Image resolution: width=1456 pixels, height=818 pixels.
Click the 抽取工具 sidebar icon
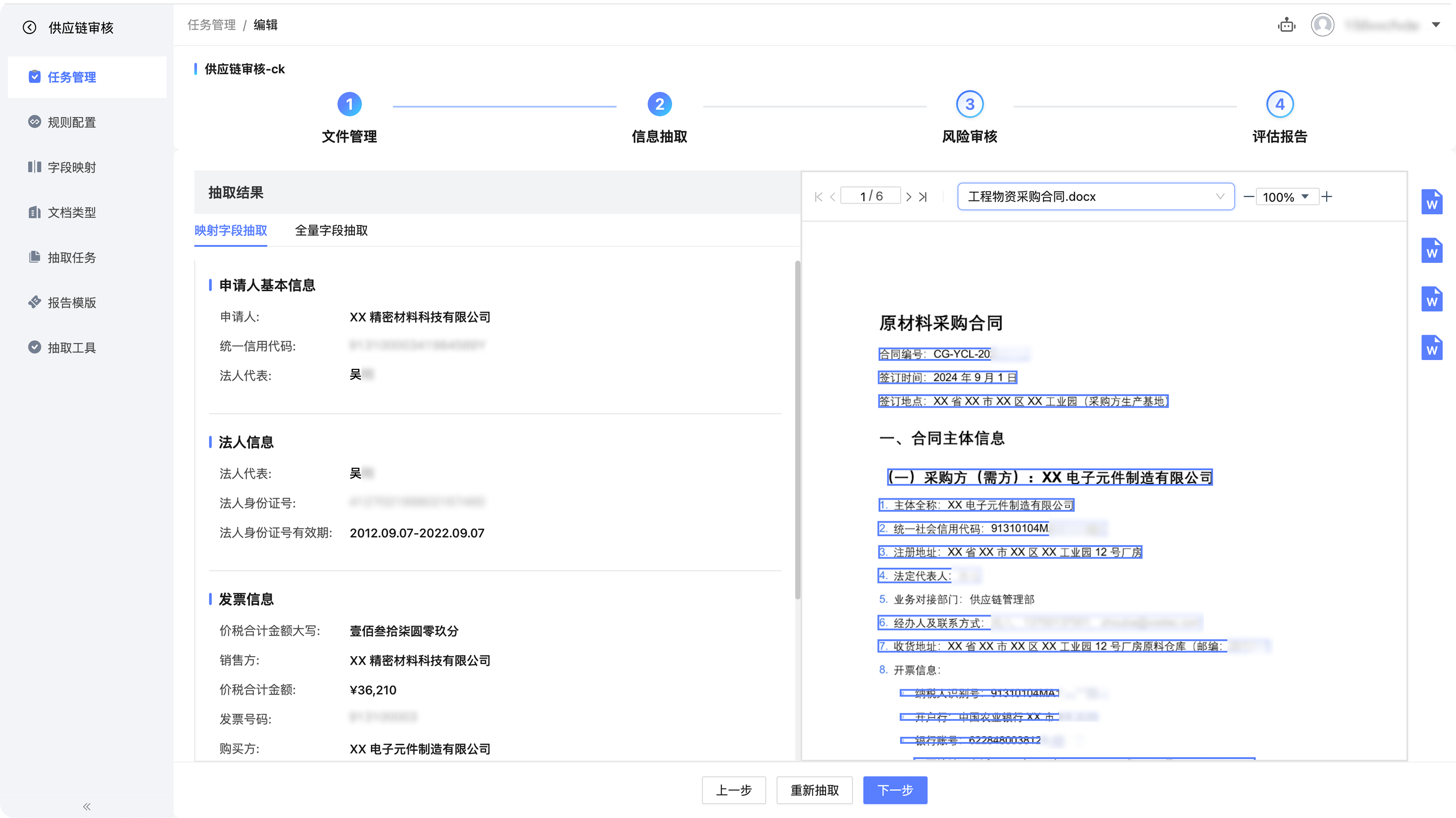(34, 347)
